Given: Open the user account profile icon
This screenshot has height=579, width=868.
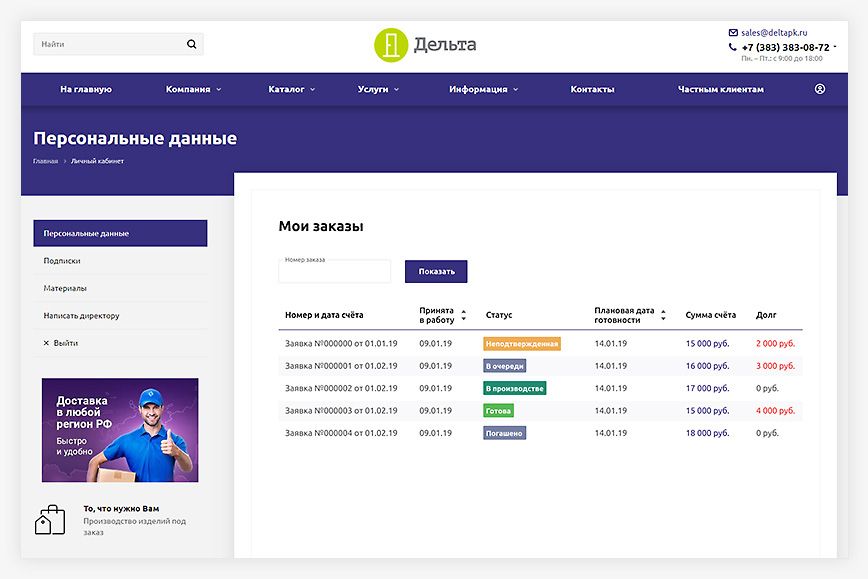Looking at the screenshot, I should 820,89.
